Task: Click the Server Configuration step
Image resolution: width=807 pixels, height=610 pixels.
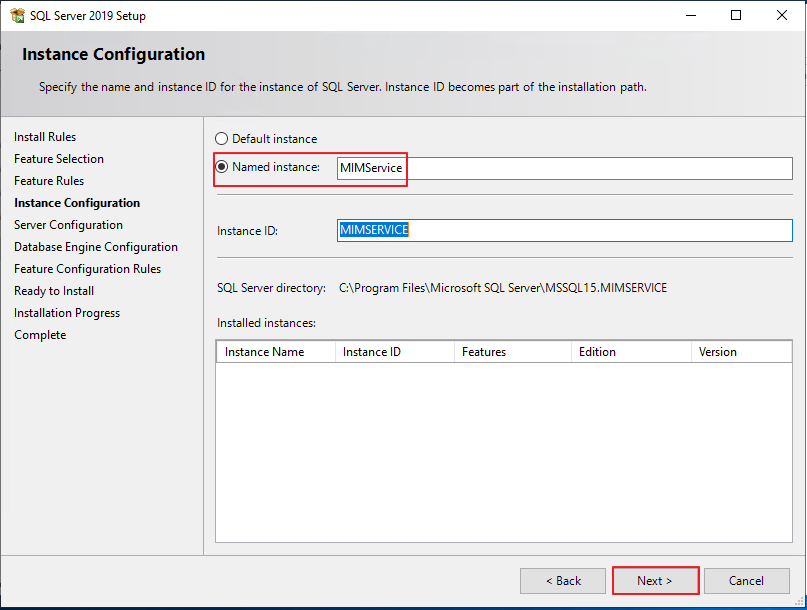Action: point(68,225)
